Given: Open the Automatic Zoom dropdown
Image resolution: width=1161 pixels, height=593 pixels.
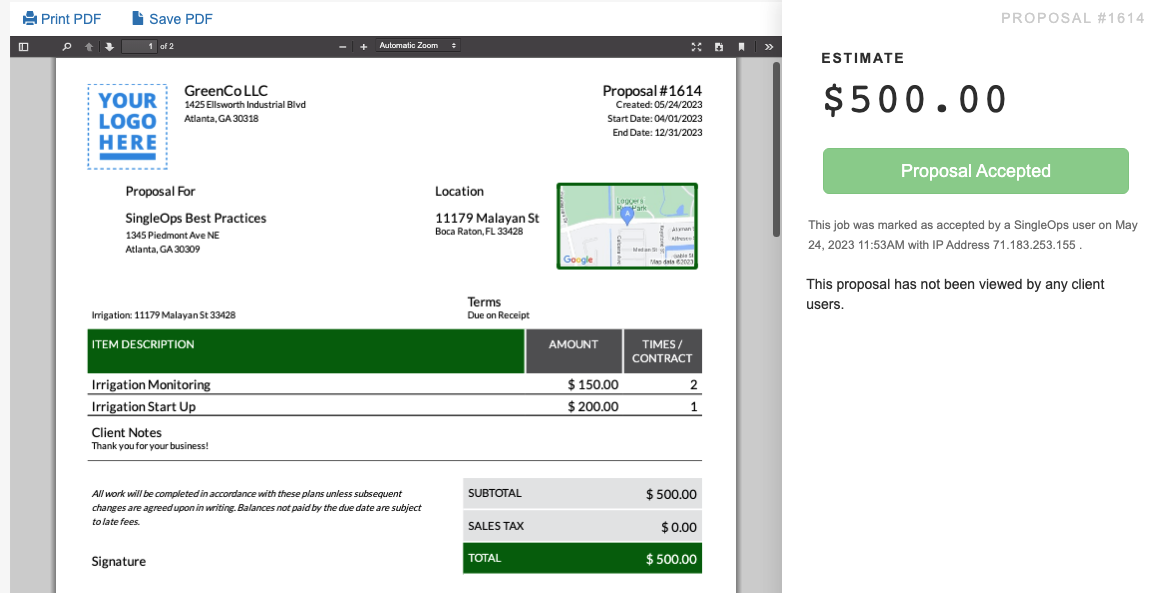Looking at the screenshot, I should pos(418,46).
